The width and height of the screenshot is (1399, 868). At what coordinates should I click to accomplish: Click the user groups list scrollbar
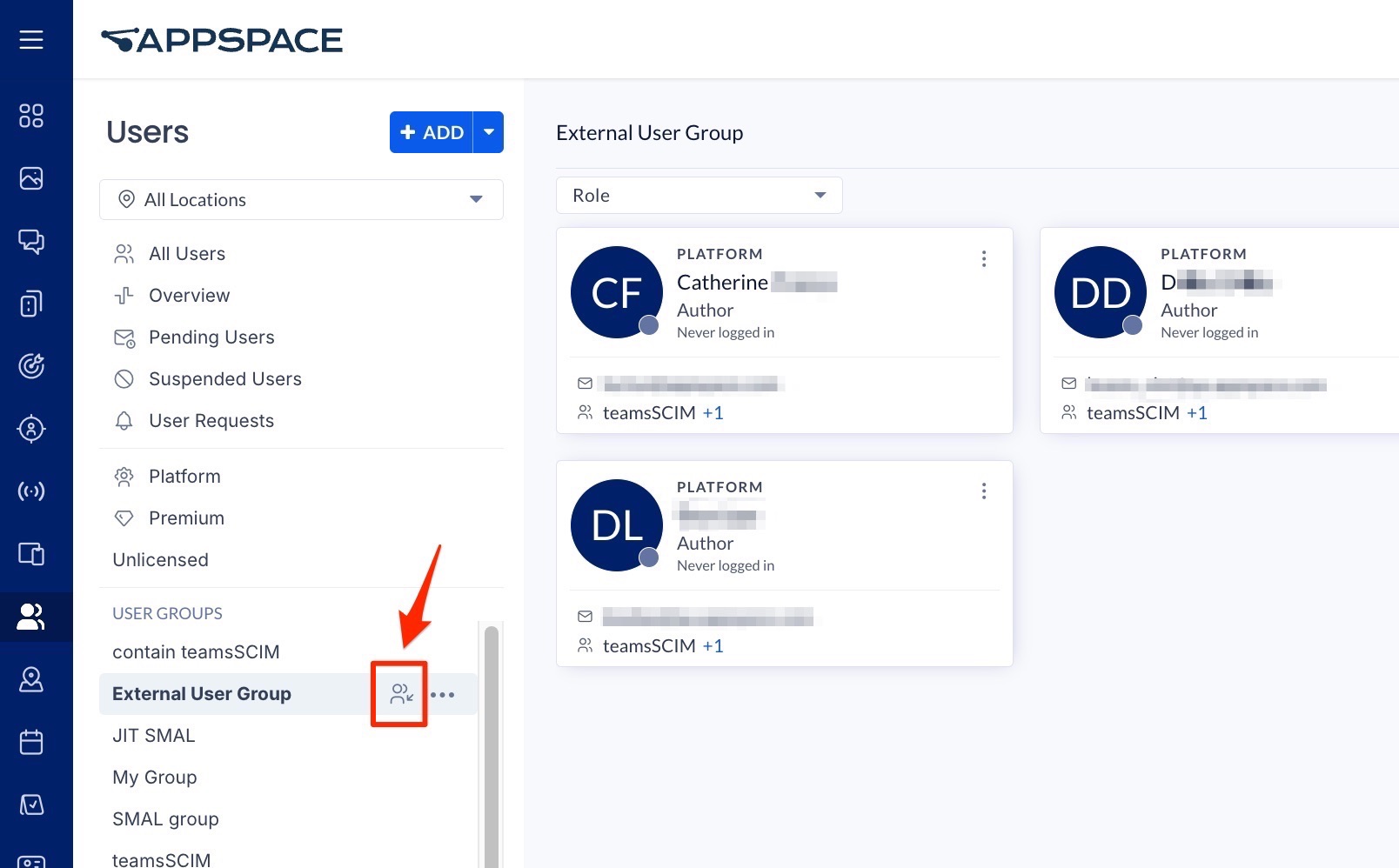click(x=492, y=746)
